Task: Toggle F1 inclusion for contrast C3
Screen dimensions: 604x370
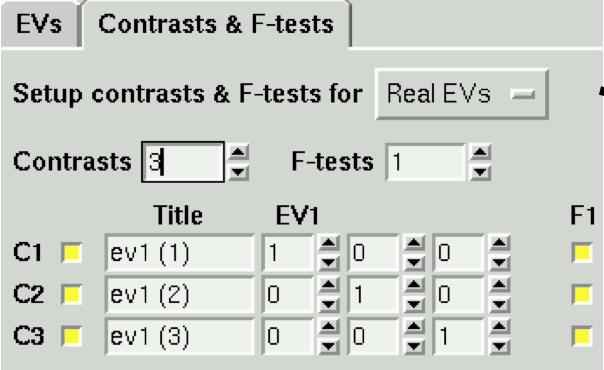Action: coord(582,336)
